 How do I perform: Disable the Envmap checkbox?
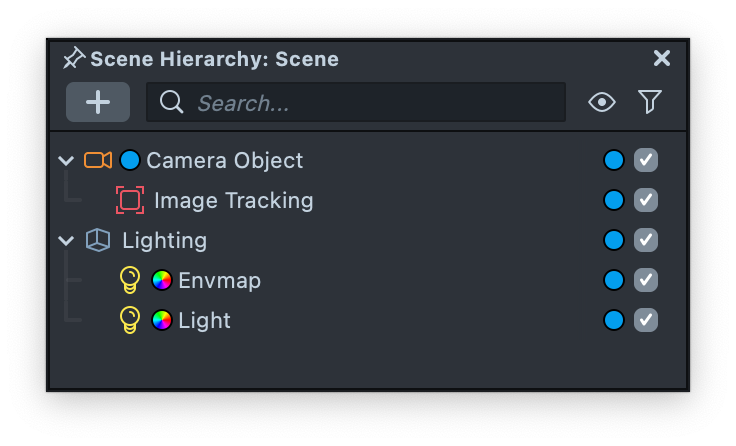pos(646,280)
